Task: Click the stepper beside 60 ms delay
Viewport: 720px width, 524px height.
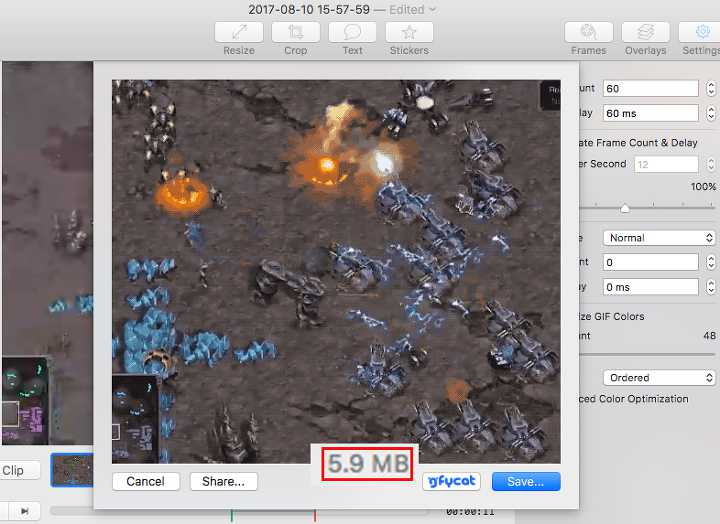Action: click(711, 113)
